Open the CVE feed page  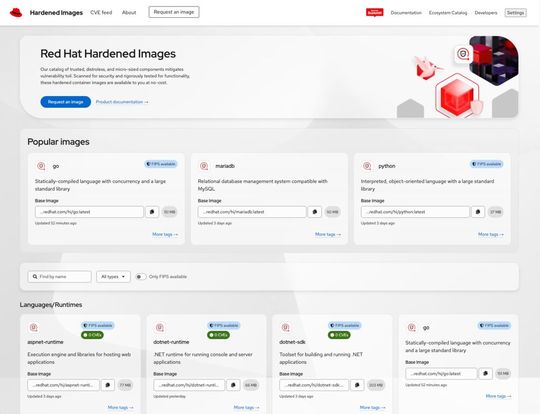101,12
